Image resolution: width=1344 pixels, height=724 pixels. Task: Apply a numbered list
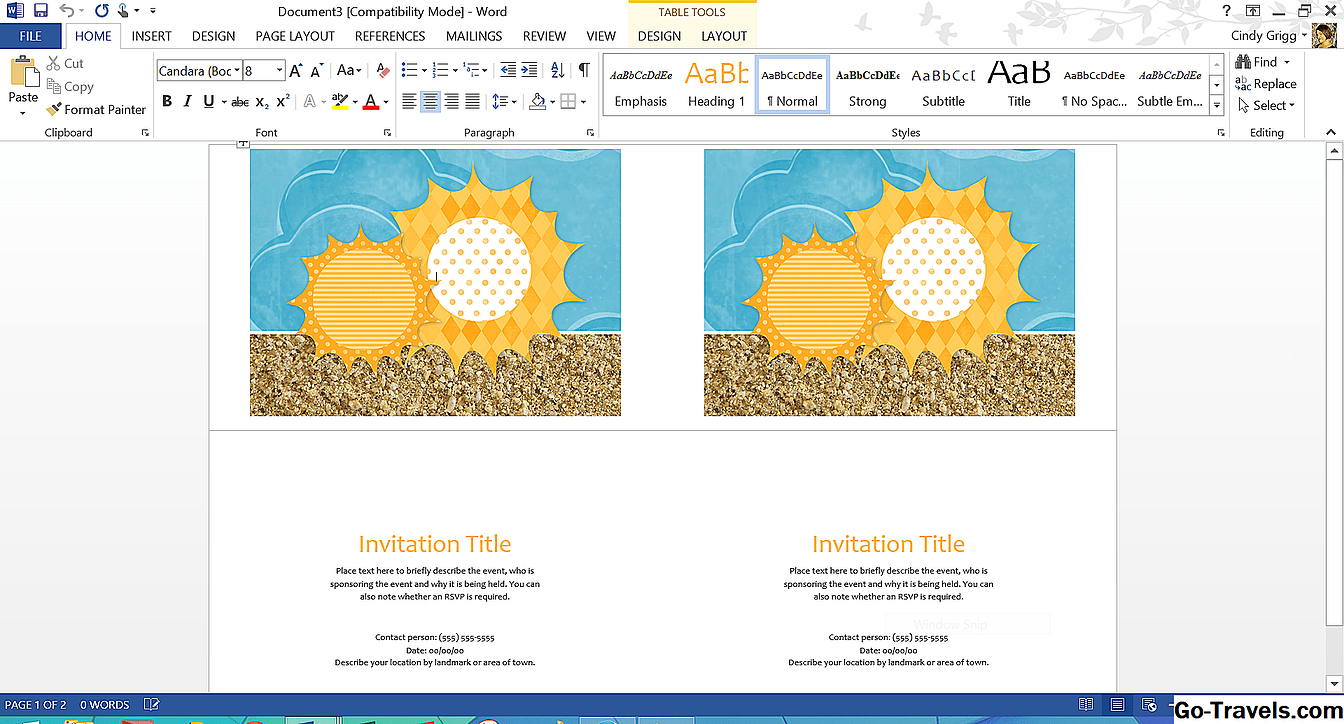(x=441, y=70)
